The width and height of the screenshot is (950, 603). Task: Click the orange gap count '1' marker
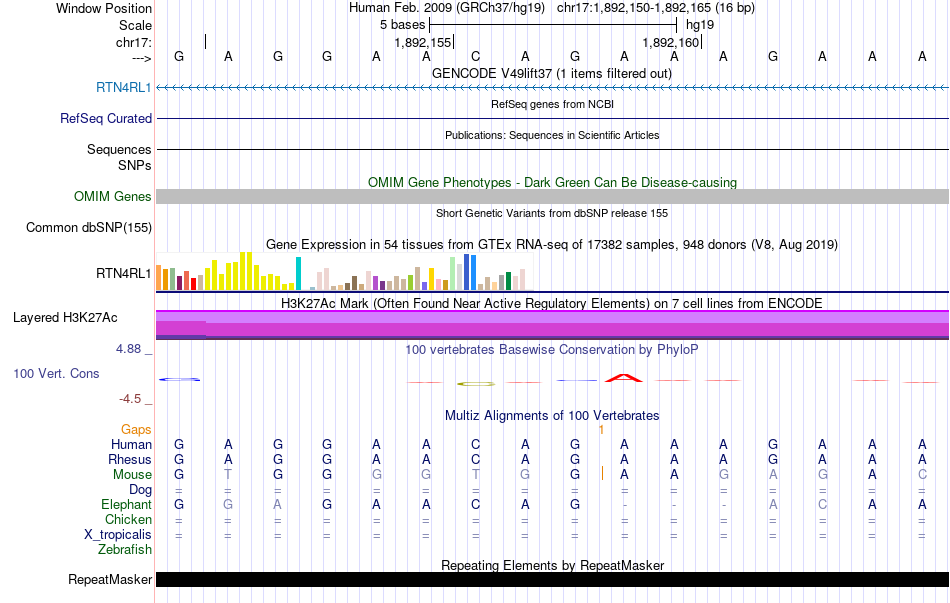(x=600, y=429)
